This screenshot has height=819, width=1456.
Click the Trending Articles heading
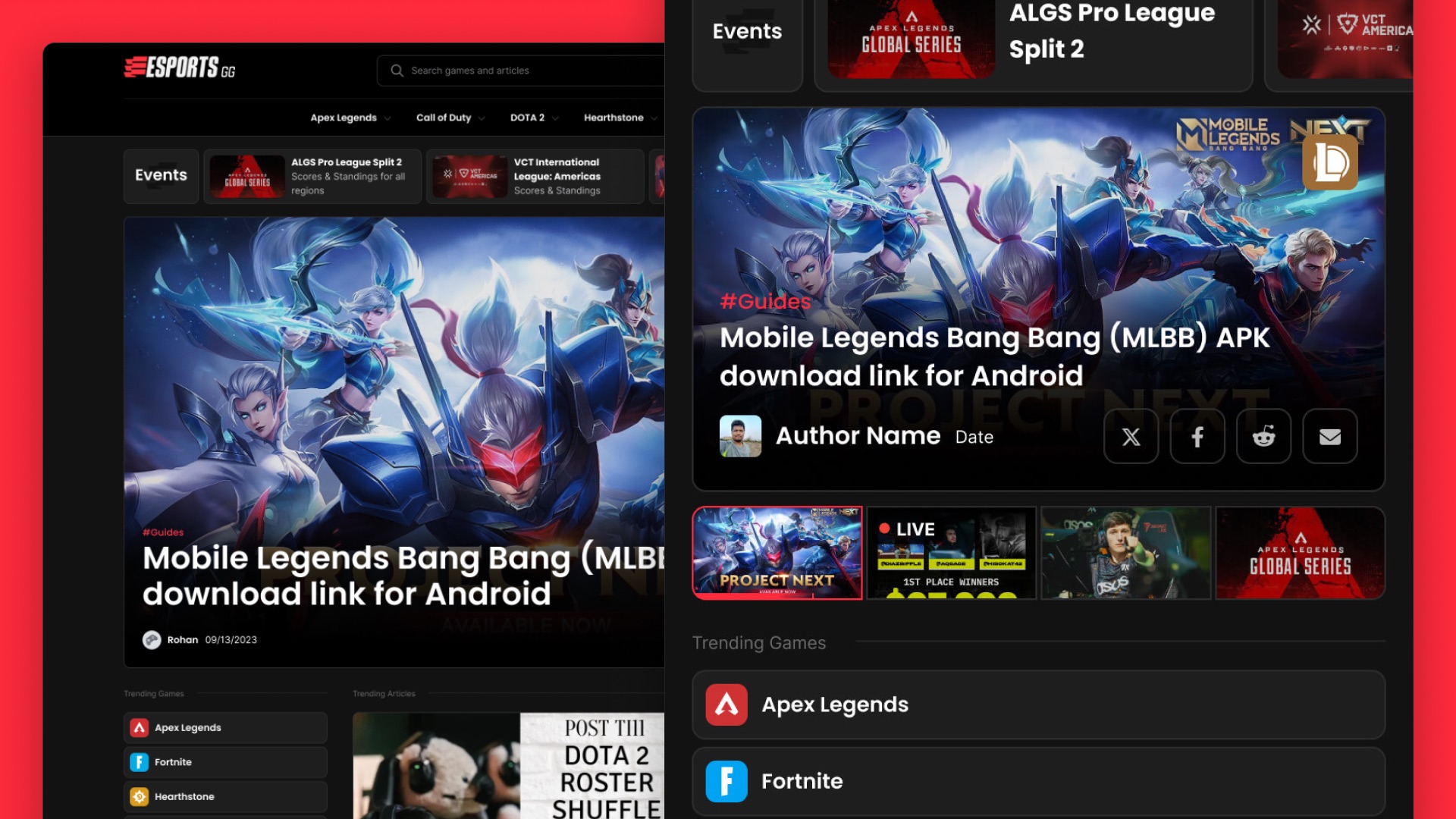coord(384,694)
